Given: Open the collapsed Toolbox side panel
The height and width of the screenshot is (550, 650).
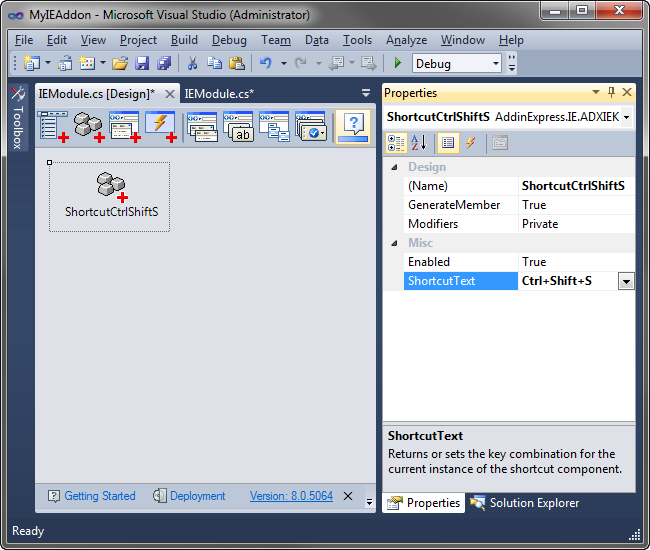Looking at the screenshot, I should [18, 117].
